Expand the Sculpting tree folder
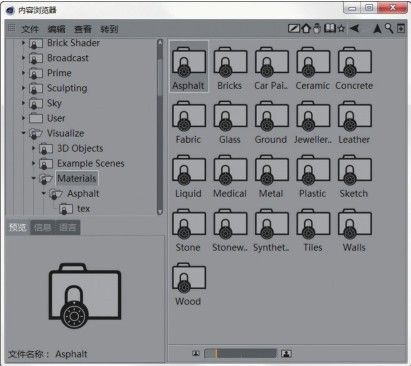This screenshot has width=411, height=366. (23, 88)
